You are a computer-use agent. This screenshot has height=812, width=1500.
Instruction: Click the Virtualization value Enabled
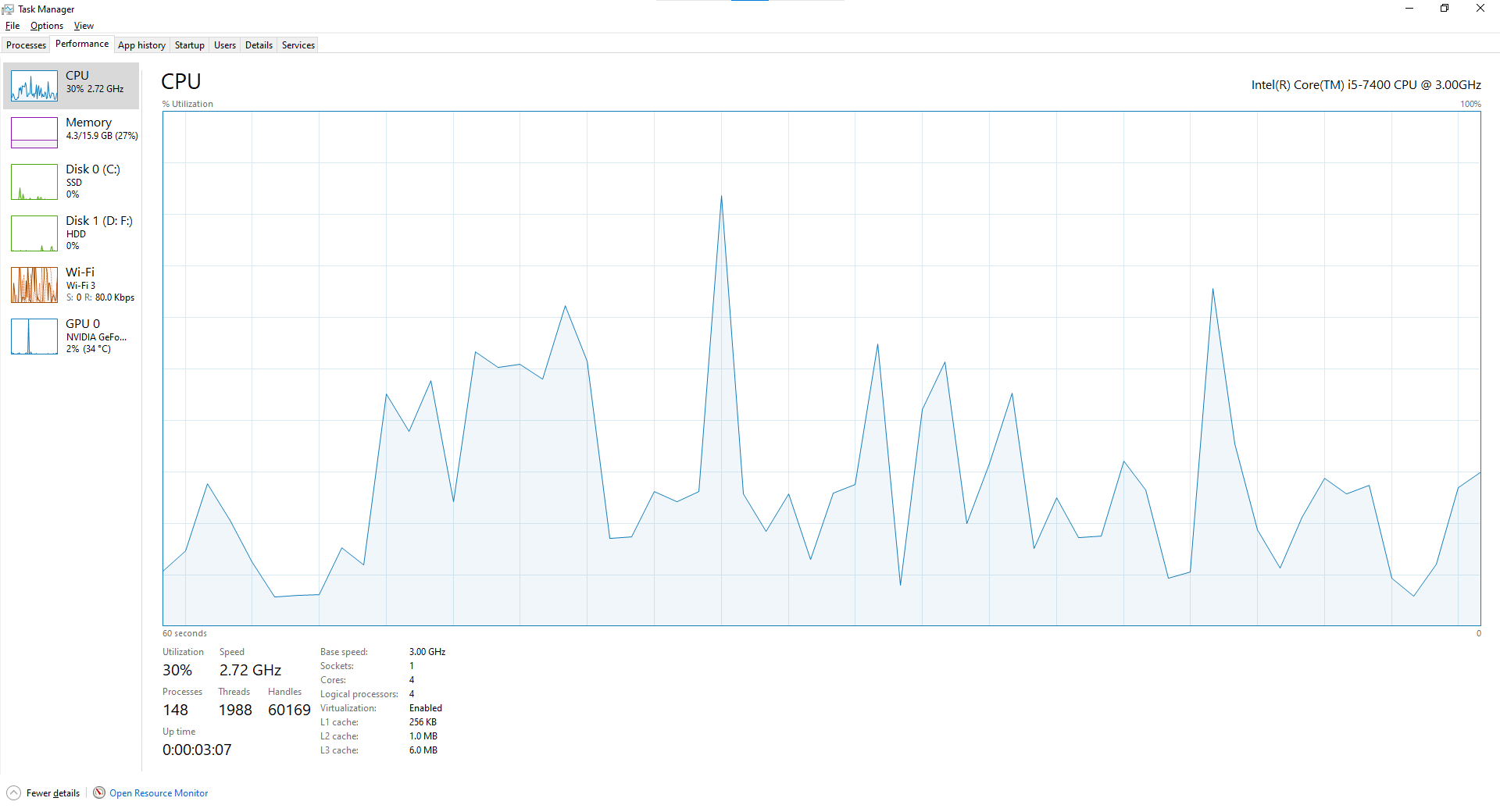426,708
